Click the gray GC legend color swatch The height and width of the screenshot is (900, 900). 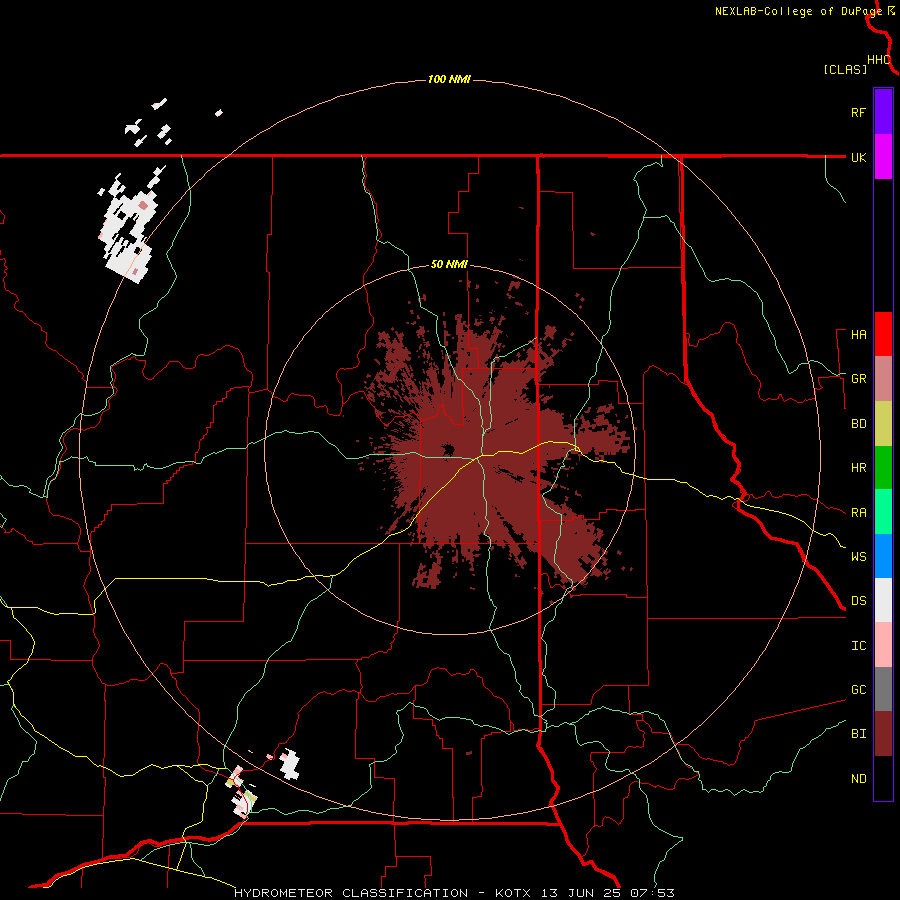pyautogui.click(x=883, y=689)
